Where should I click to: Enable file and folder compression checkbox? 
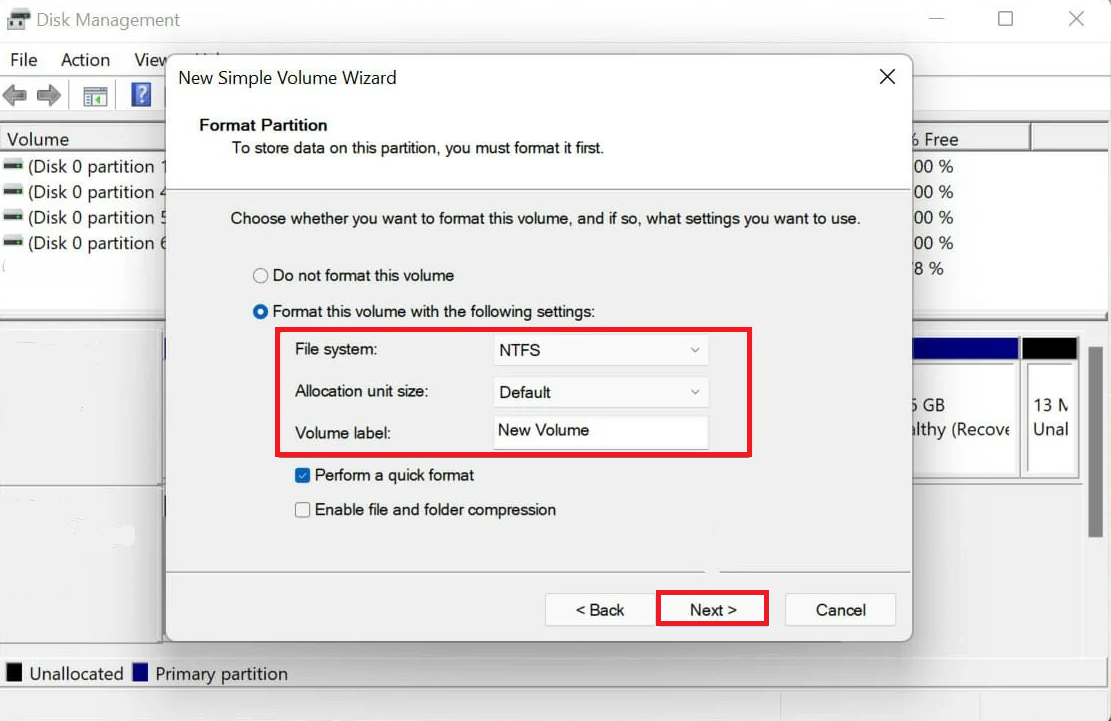click(303, 510)
